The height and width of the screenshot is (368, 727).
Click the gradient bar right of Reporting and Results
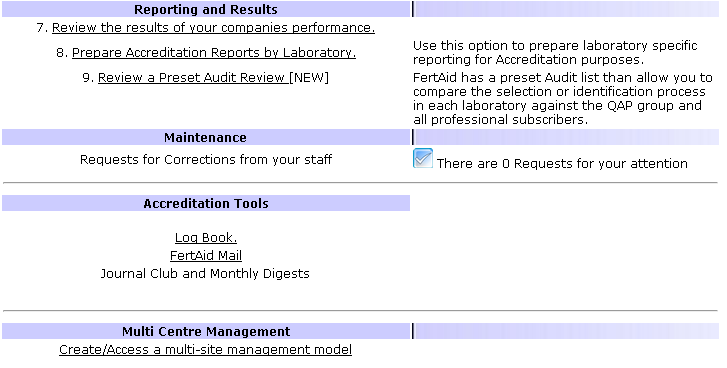click(x=566, y=9)
